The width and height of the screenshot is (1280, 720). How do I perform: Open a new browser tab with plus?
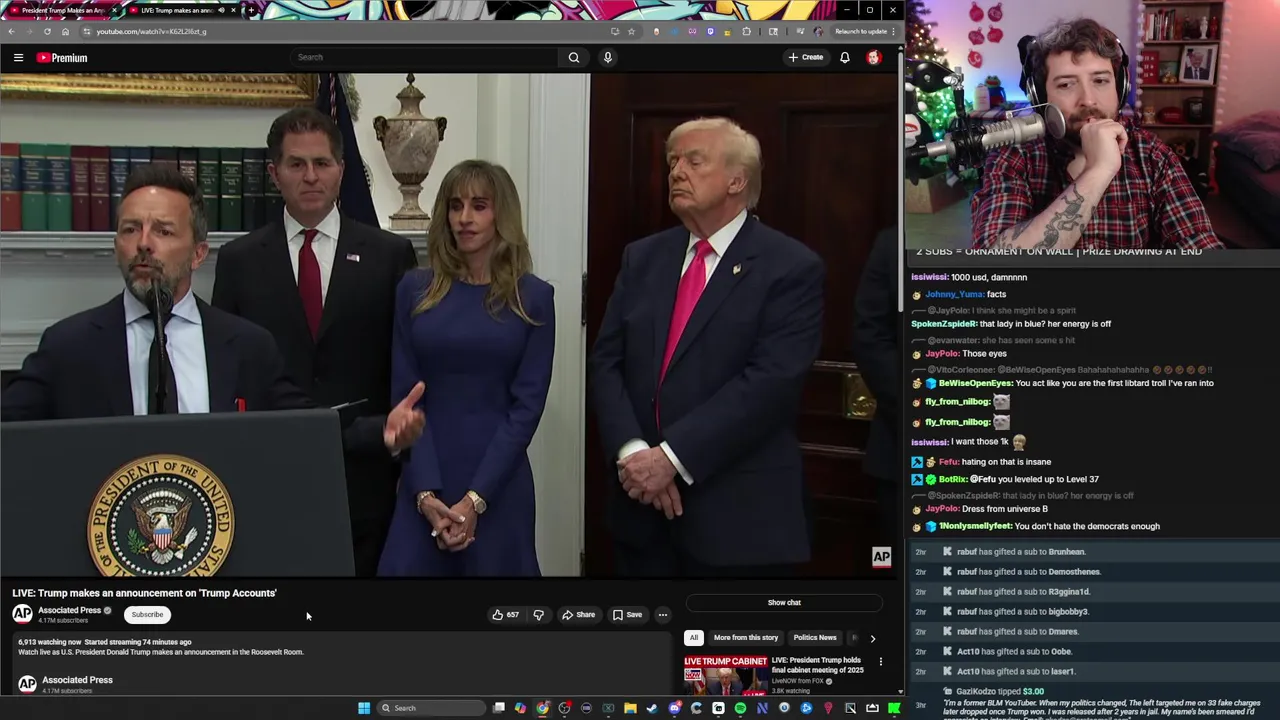(x=251, y=10)
